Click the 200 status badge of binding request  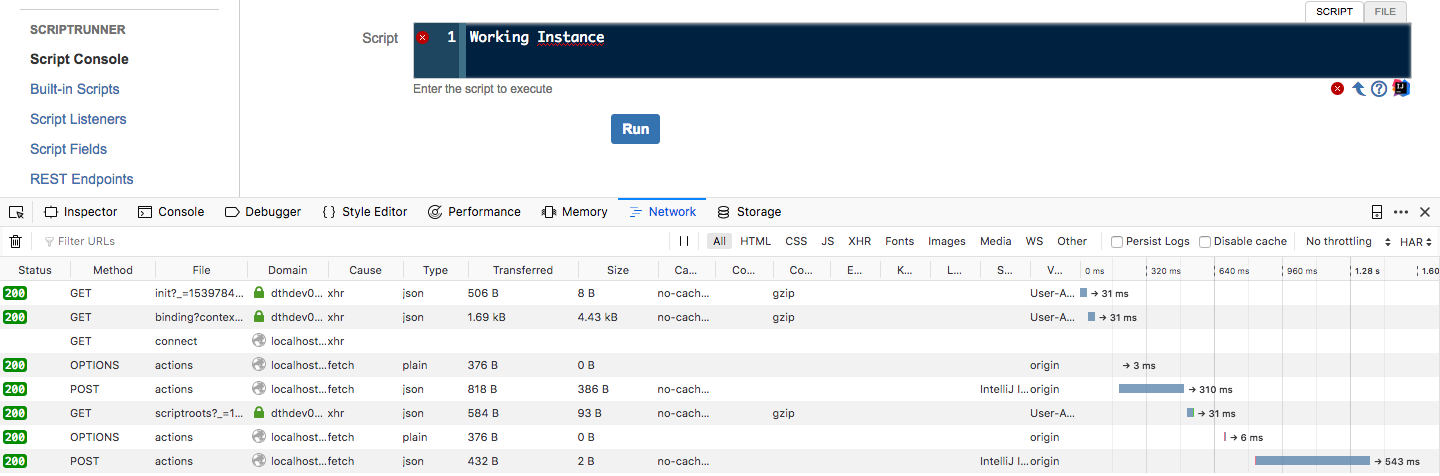tap(15, 317)
